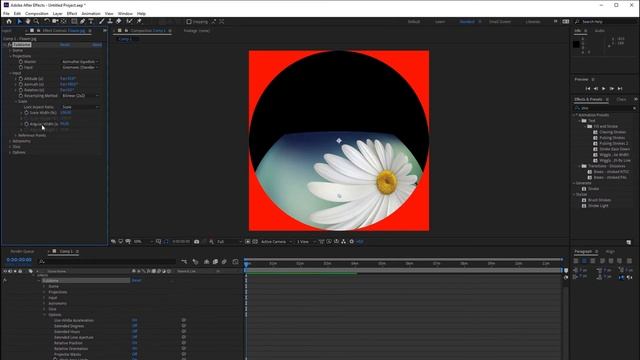
Task: Toggle stopwatch for Resampling Method
Action: (x=21, y=96)
